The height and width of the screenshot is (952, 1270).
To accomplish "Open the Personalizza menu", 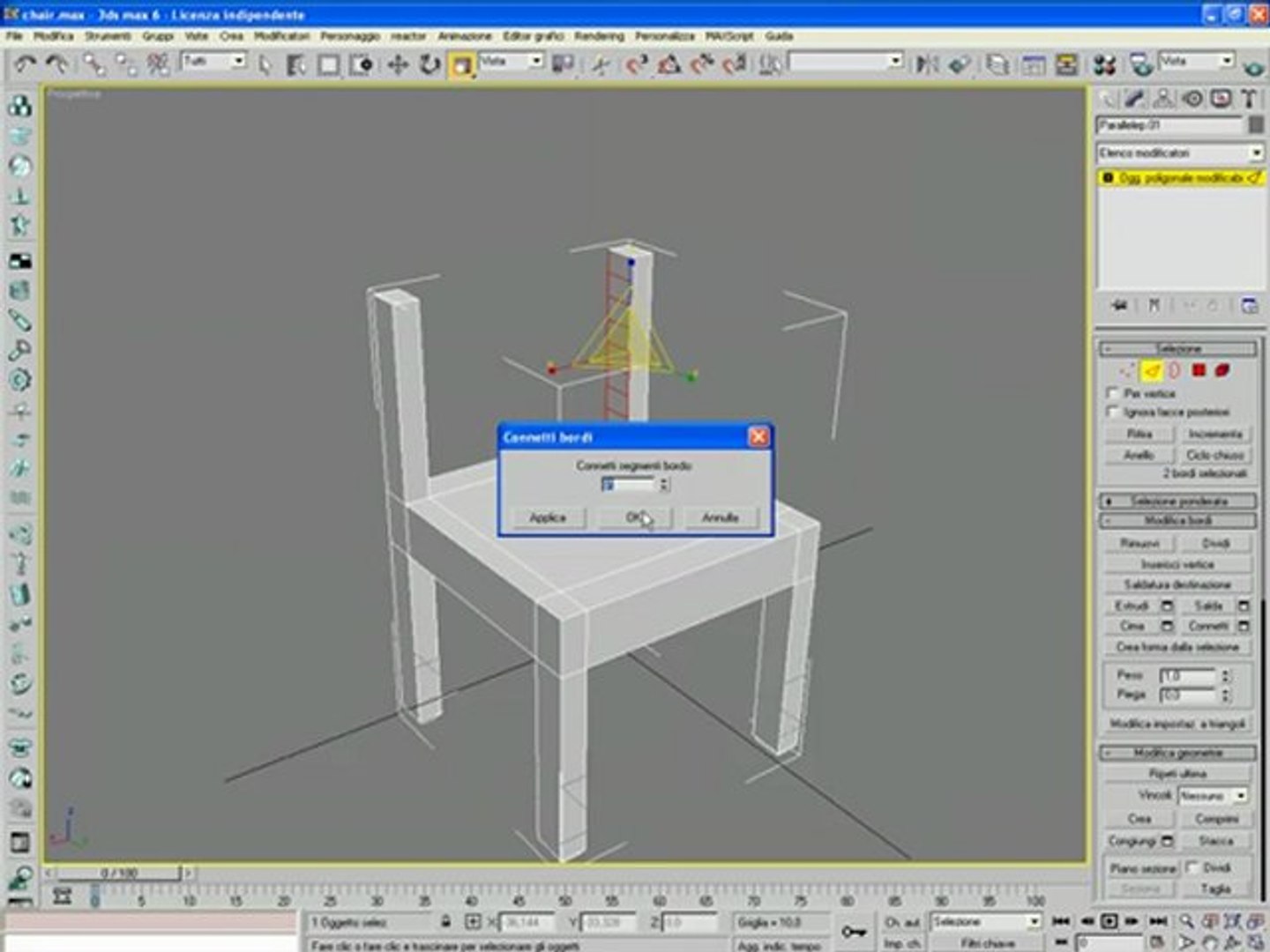I will (665, 36).
